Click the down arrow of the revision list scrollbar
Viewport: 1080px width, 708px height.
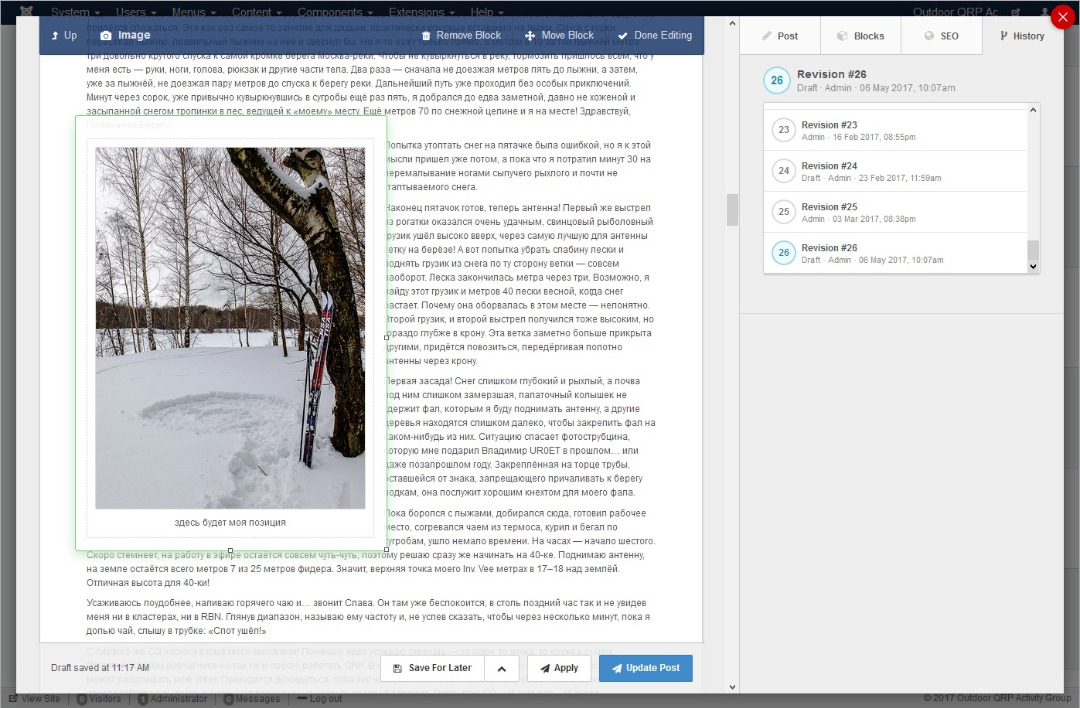1033,267
